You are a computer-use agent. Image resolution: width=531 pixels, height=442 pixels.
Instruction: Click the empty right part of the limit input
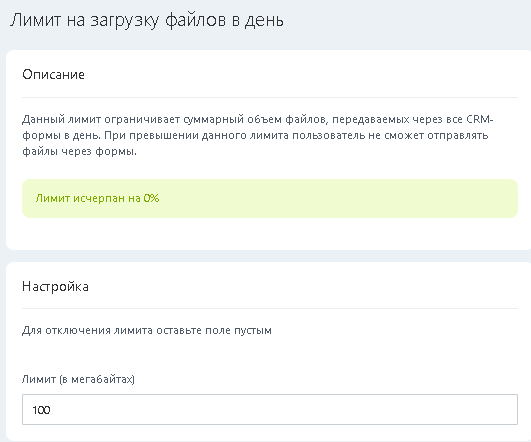(x=373, y=409)
